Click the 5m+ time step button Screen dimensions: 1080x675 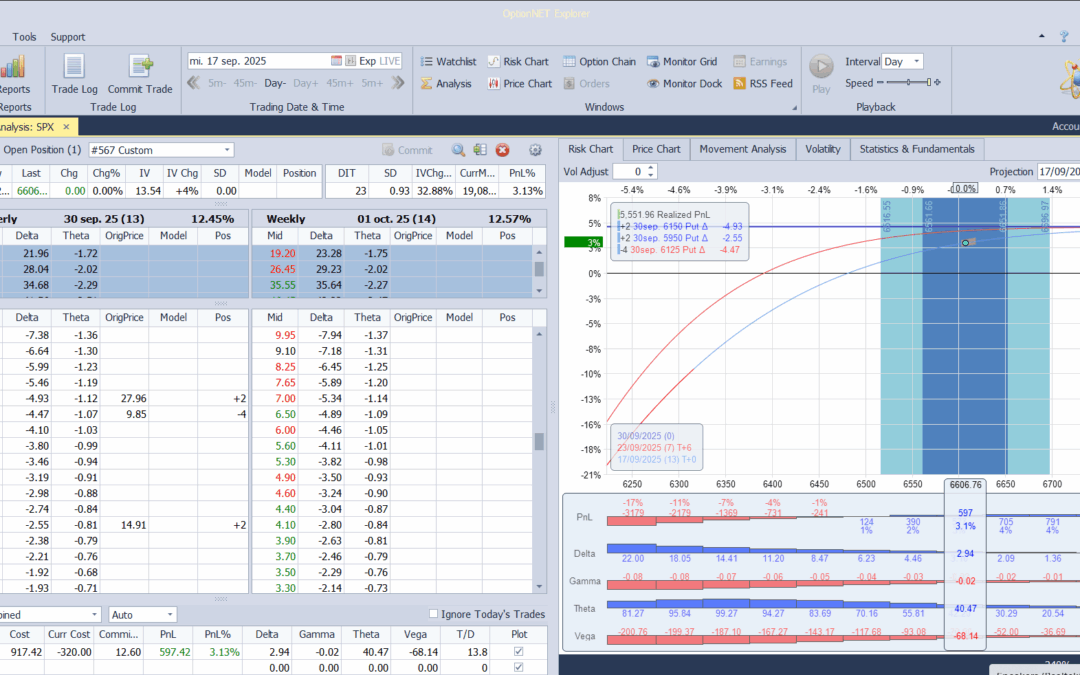coord(372,83)
